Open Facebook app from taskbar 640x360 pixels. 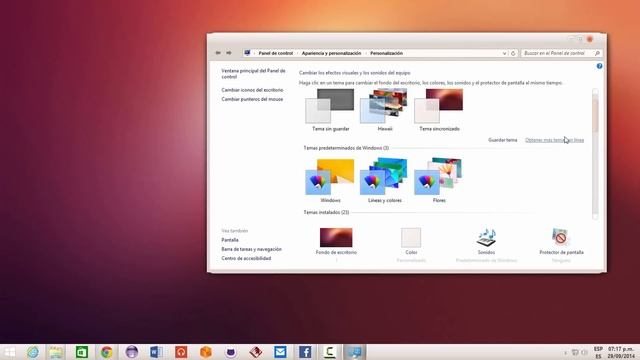305,352
